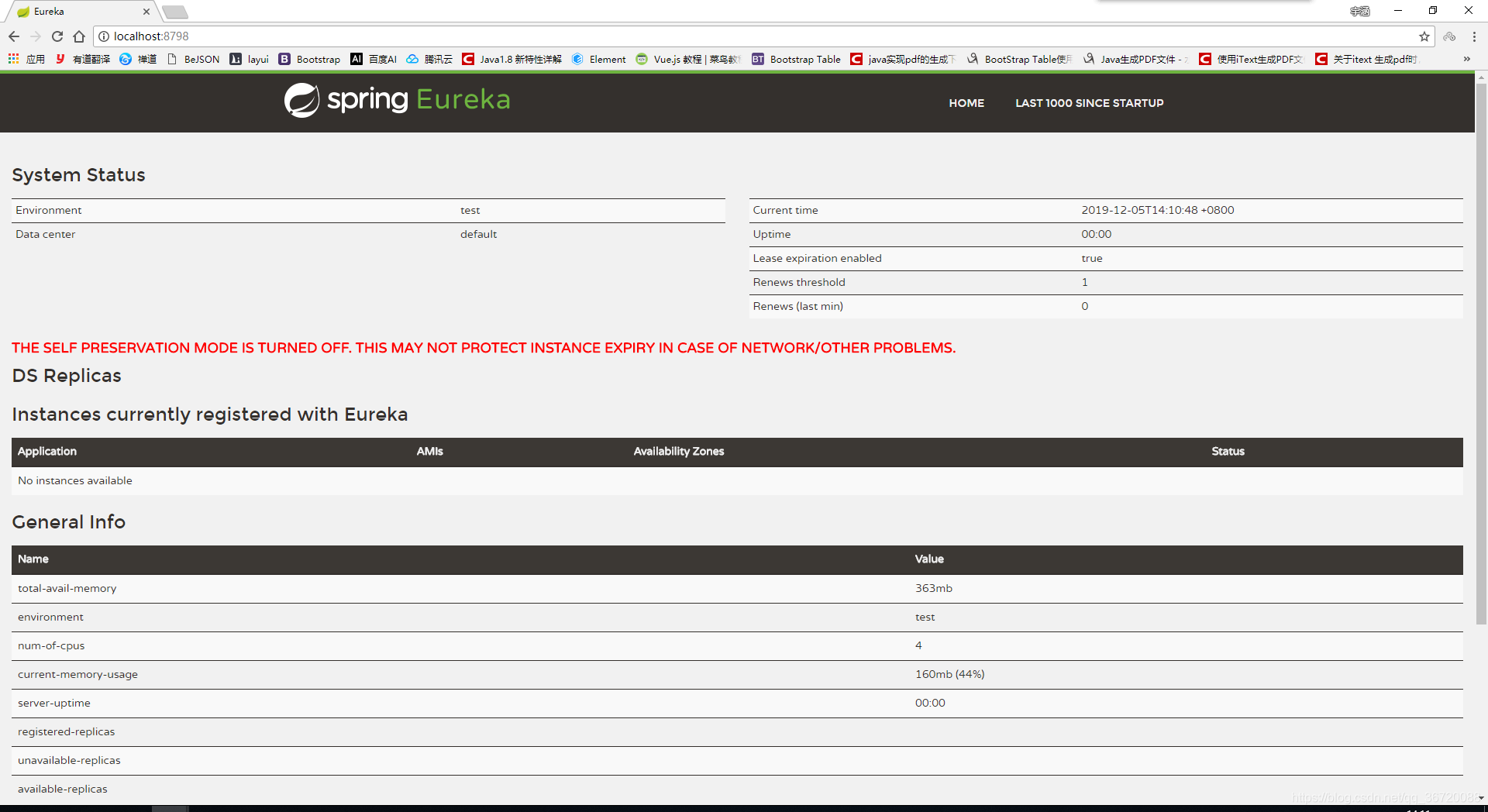Close the Eureka tab

pos(146,12)
